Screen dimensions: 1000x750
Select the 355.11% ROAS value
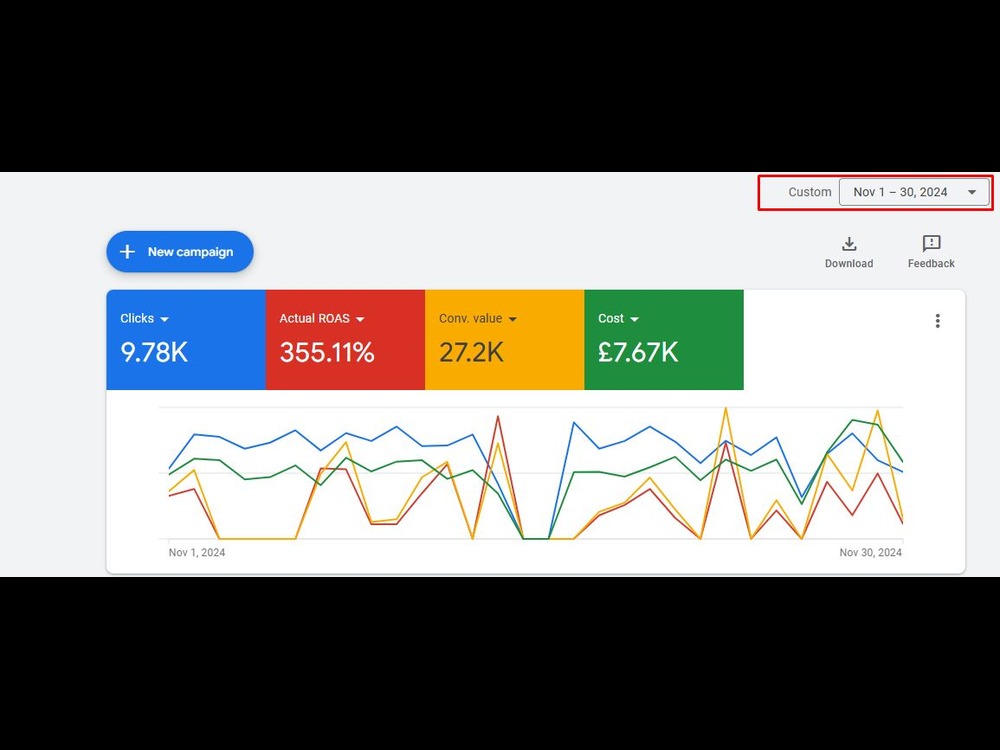click(x=327, y=352)
